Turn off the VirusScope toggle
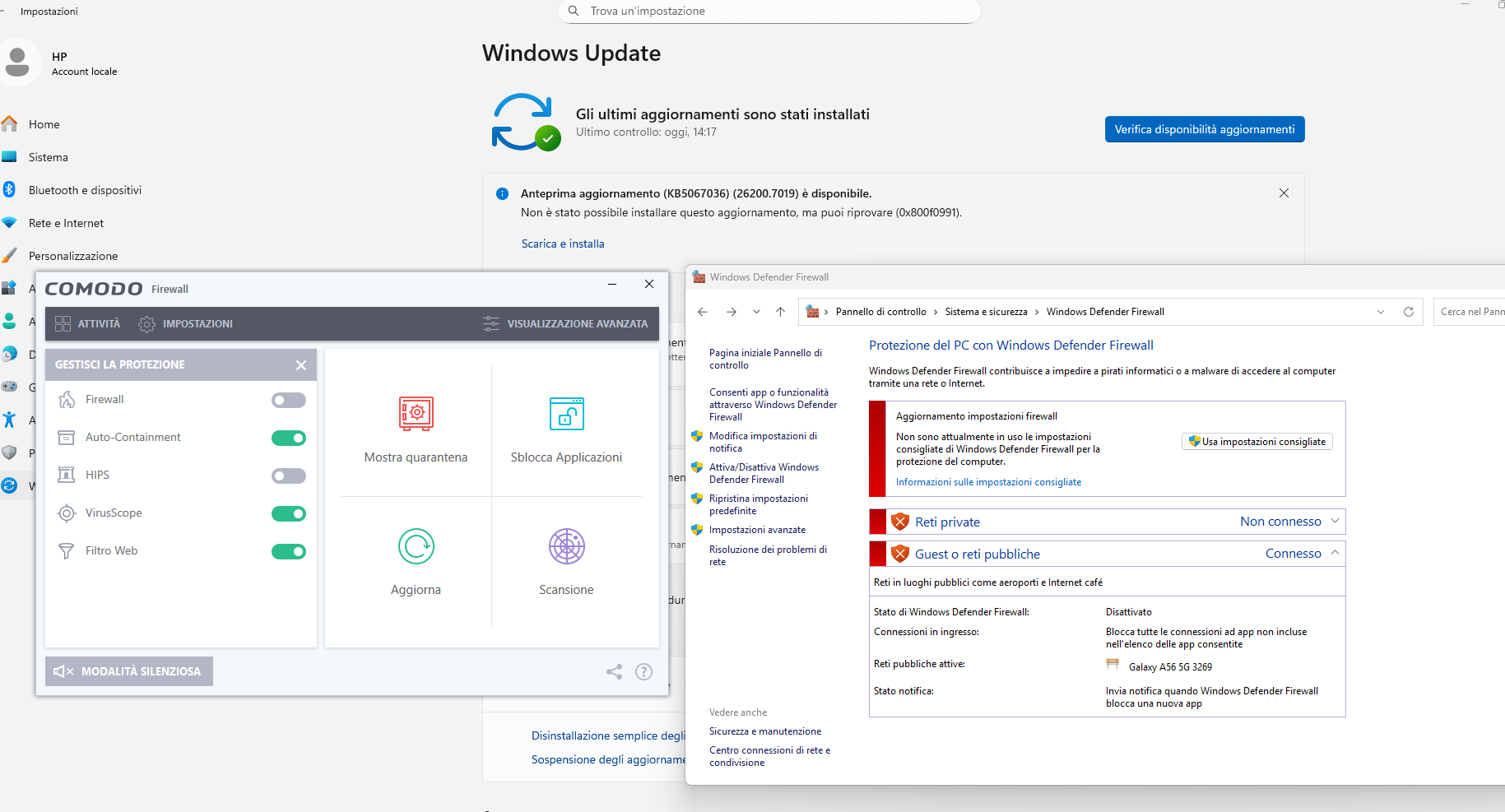Image resolution: width=1505 pixels, height=812 pixels. click(x=289, y=514)
